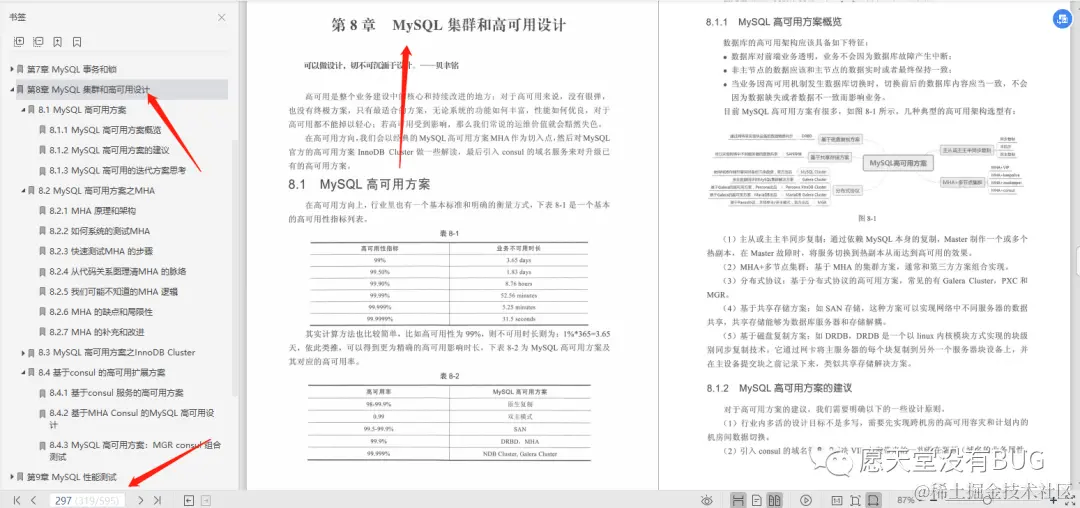Collapse 8.1 MySQL 高可用方案 node
The image size is (1080, 508).
[23, 110]
